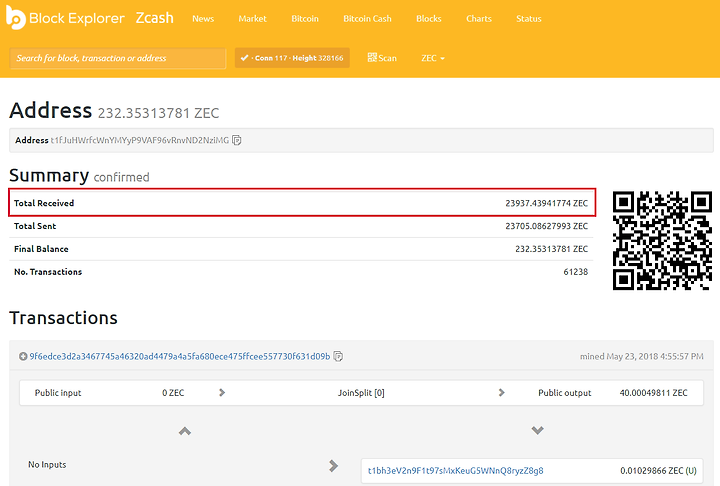This screenshot has height=486, width=720.
Task: Open the Status page
Action: tap(529, 19)
